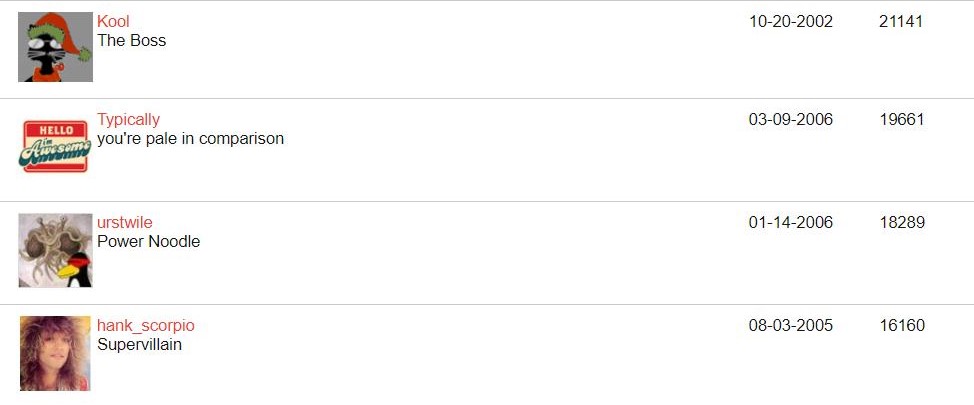
Task: Click urstwile's post count 18289
Action: click(902, 222)
